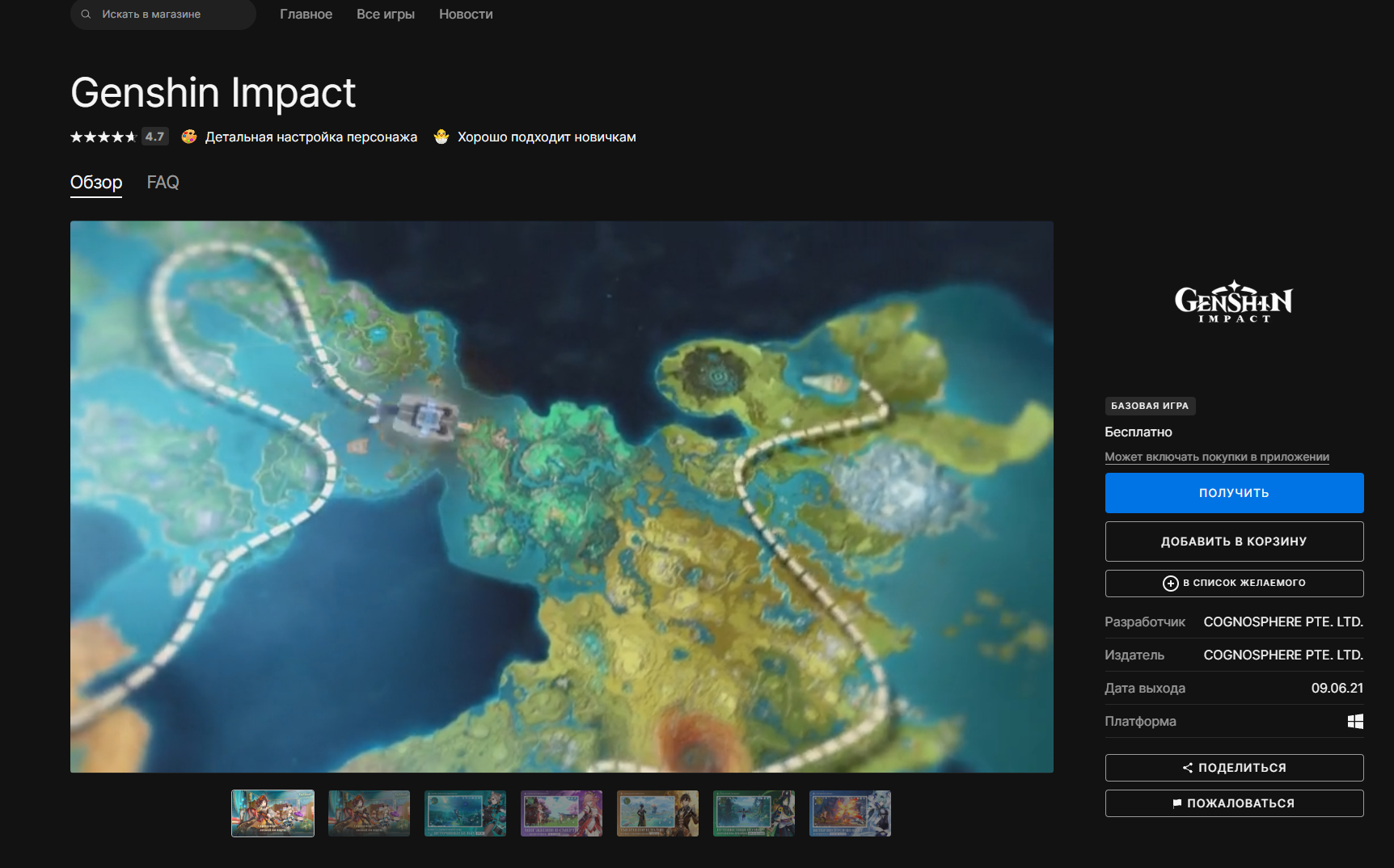Switch to the Обзор tab
This screenshot has height=868, width=1394.
(96, 183)
